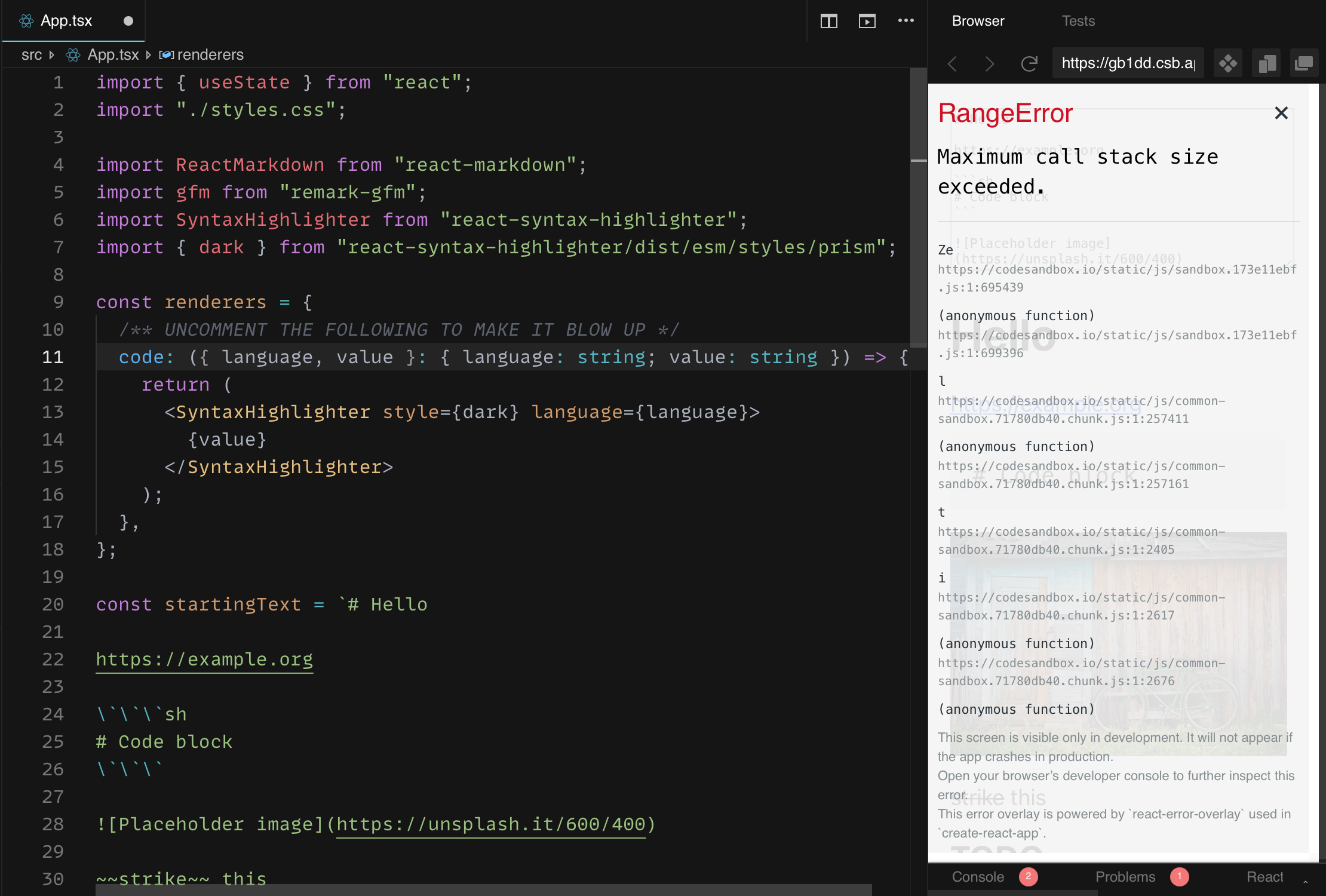The image size is (1326, 896).
Task: Click the rightmost preview layering icon
Action: (x=1304, y=63)
